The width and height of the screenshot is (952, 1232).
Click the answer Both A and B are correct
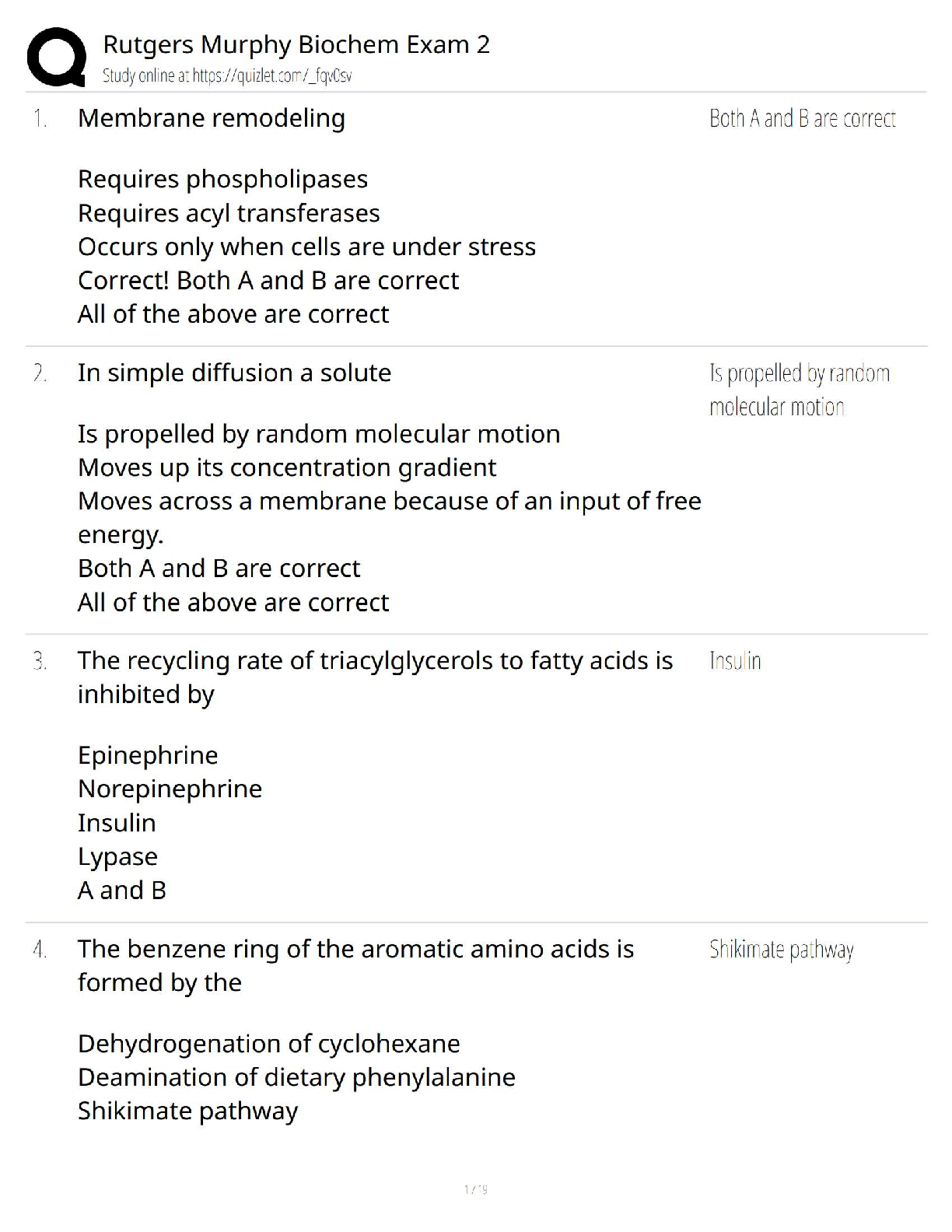tap(802, 118)
